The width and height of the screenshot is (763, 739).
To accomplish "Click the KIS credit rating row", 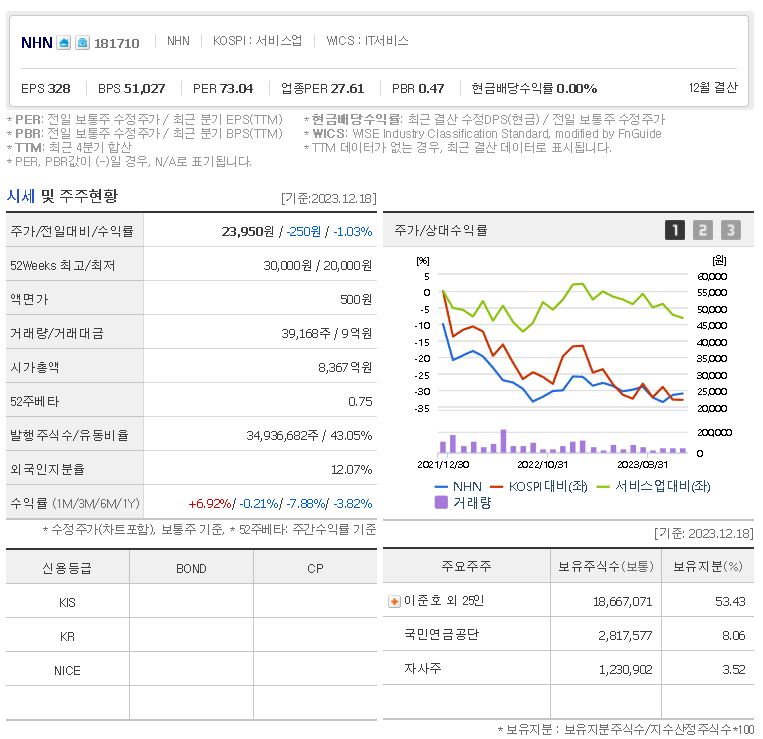I will pos(191,602).
